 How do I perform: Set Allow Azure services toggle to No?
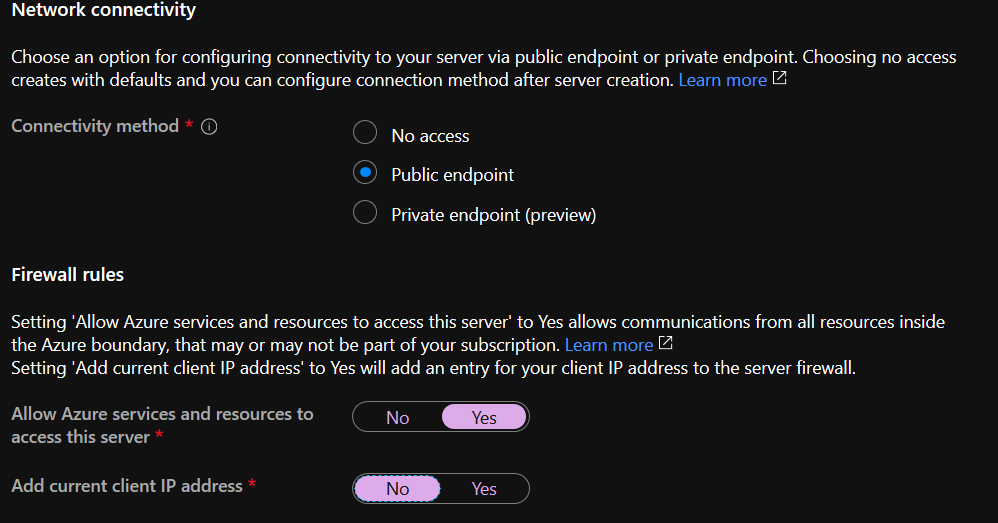398,417
